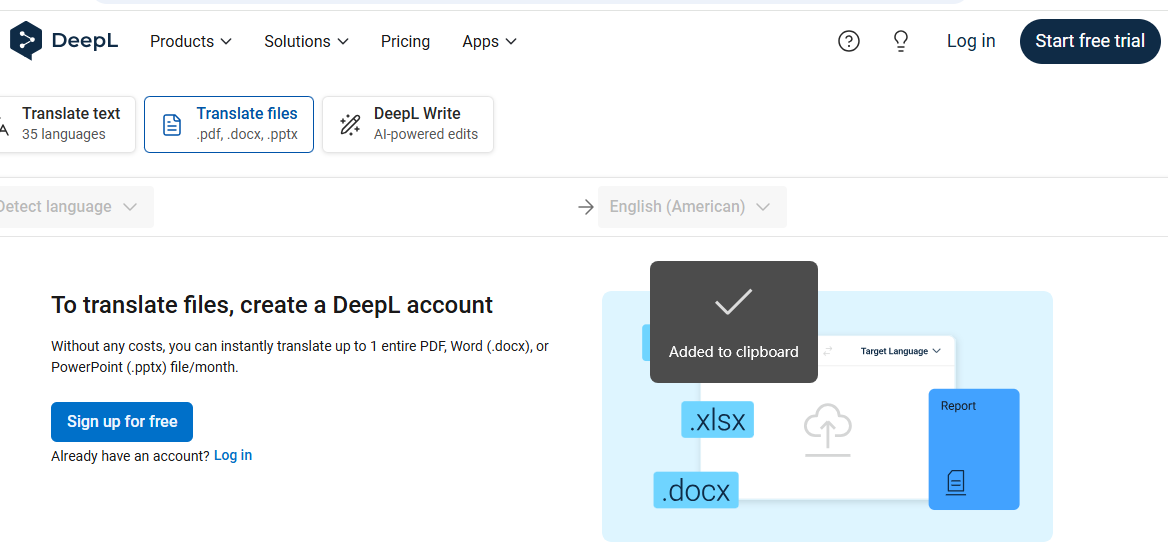Click the Start free trial button
Viewport: 1168px width, 547px height.
(1090, 41)
